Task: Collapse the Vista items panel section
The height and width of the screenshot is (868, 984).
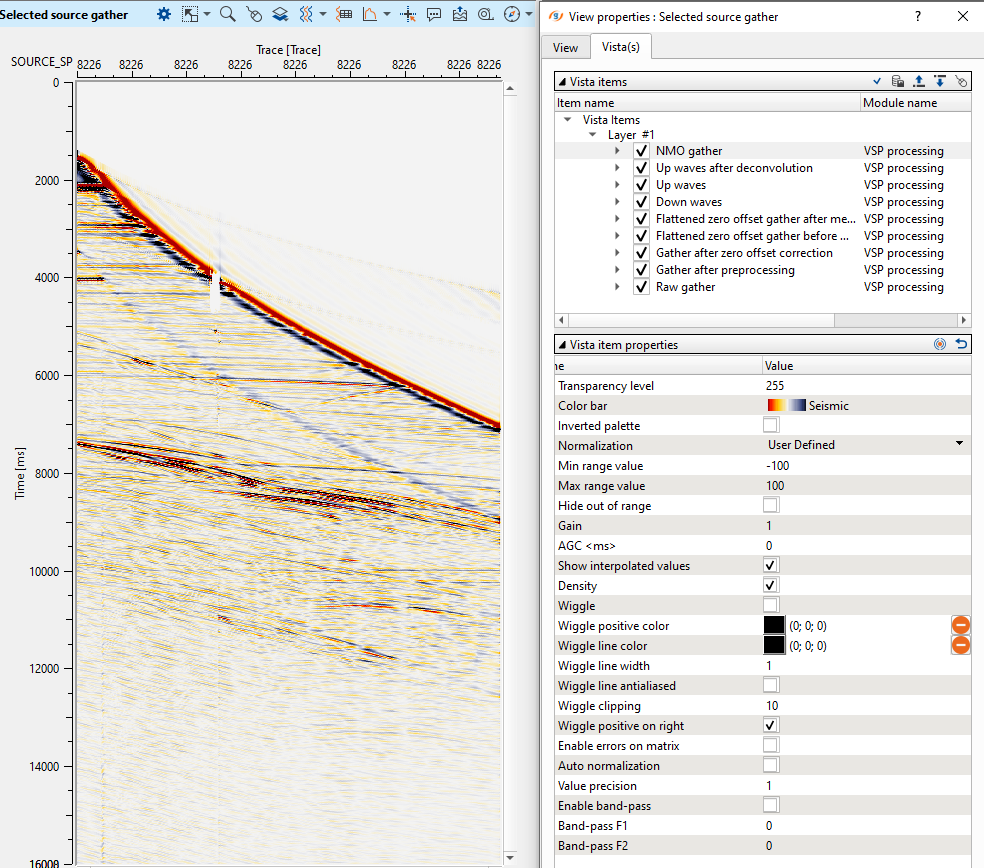Action: pyautogui.click(x=562, y=81)
